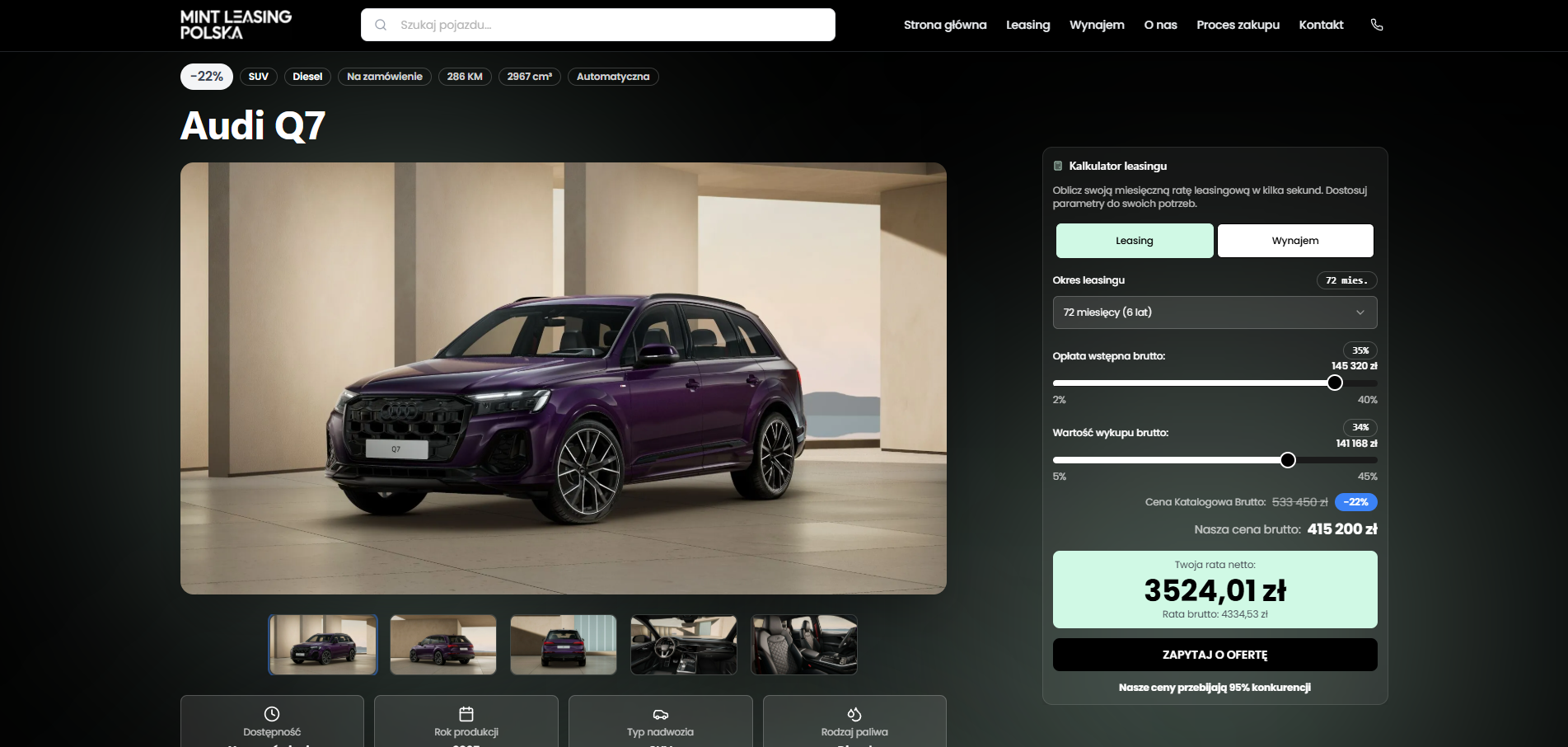Click the main Audi Q7 photo
This screenshot has height=747, width=1568.
pos(564,378)
